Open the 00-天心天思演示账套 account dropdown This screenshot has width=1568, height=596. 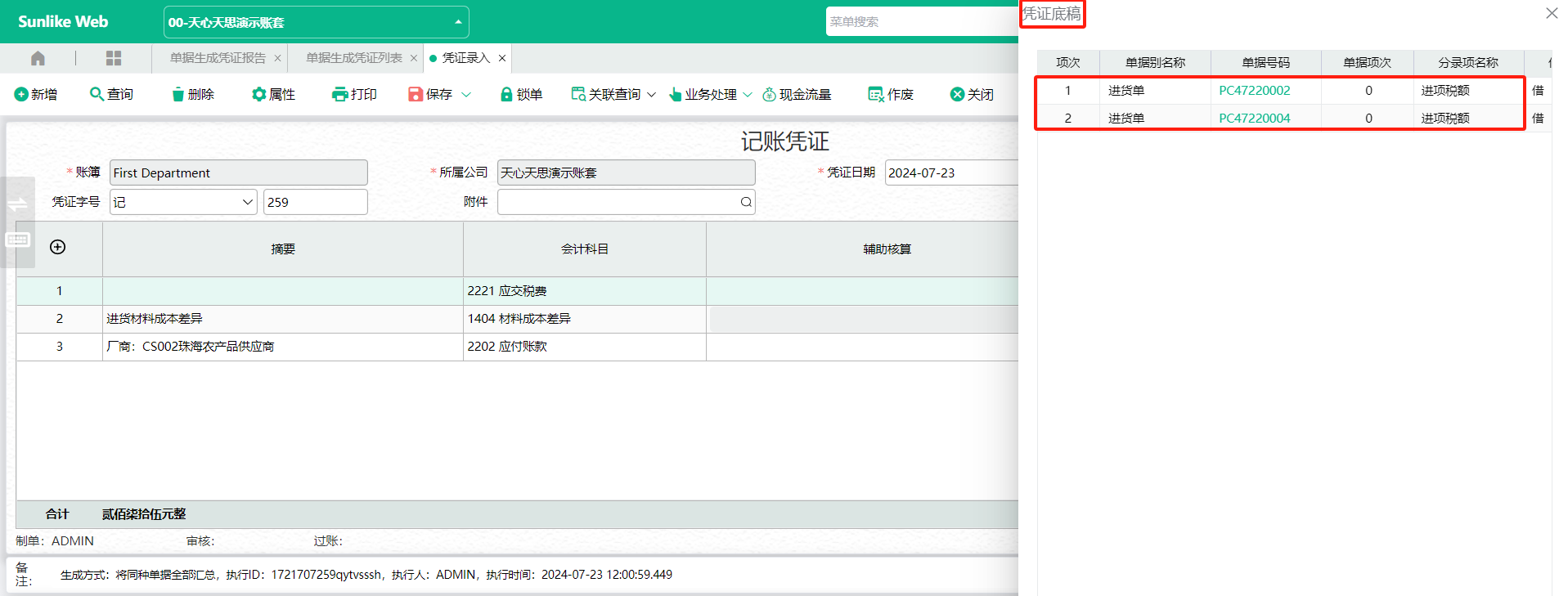(x=316, y=22)
